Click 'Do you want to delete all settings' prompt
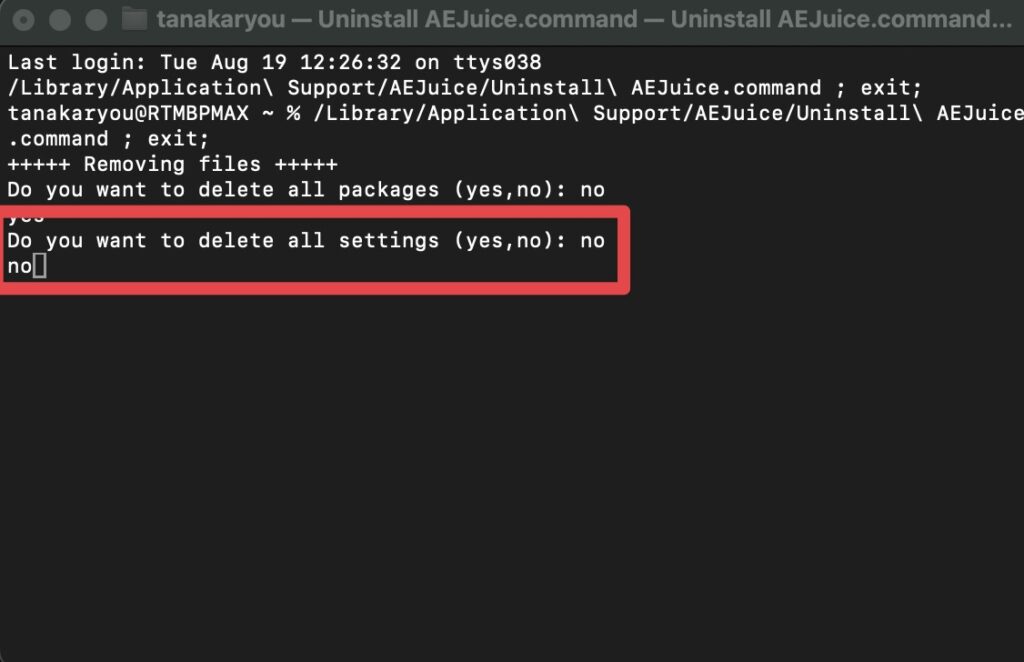 (223, 241)
